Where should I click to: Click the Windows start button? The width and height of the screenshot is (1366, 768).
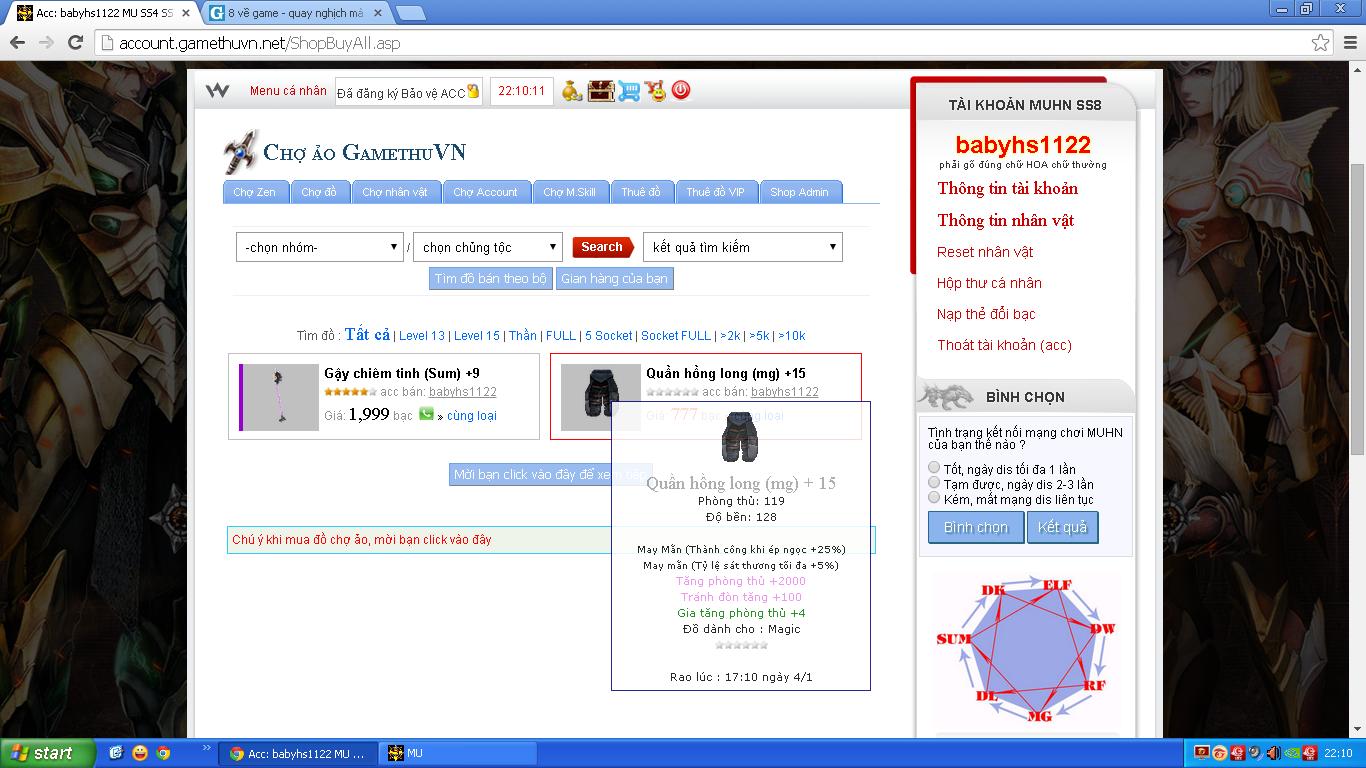click(48, 753)
